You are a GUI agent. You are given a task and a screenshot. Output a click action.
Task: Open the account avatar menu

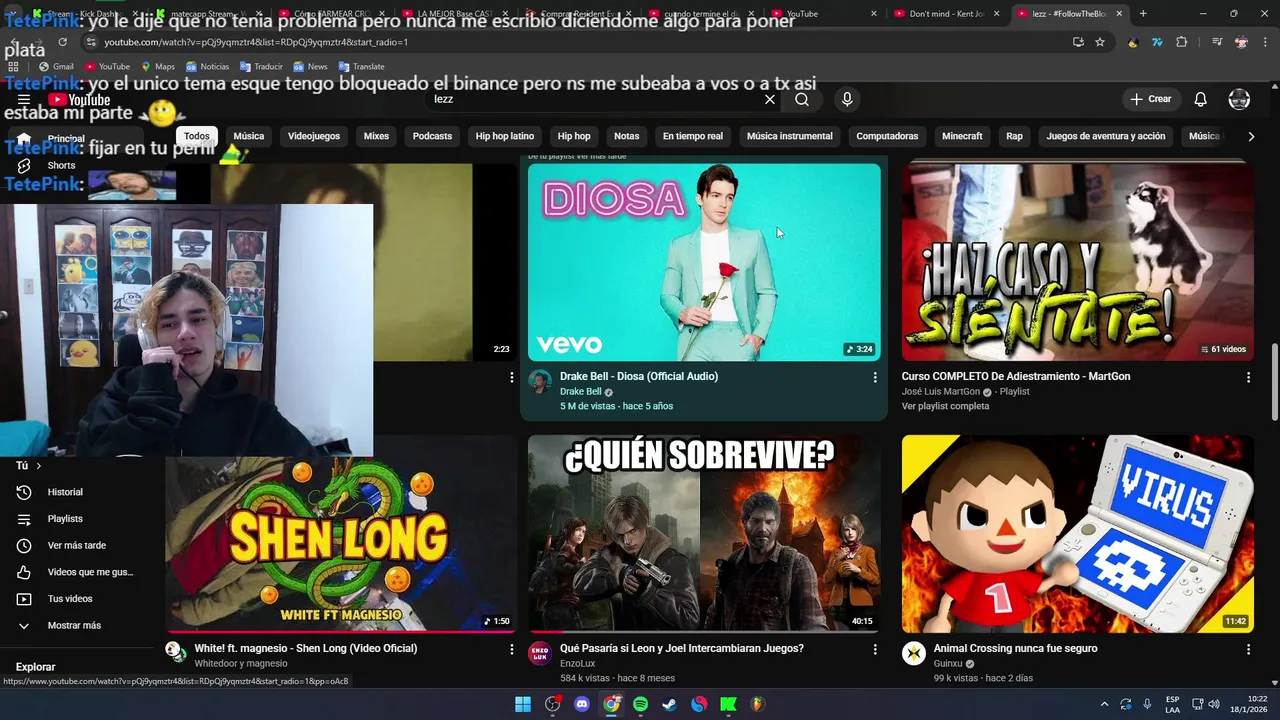pyautogui.click(x=1239, y=99)
